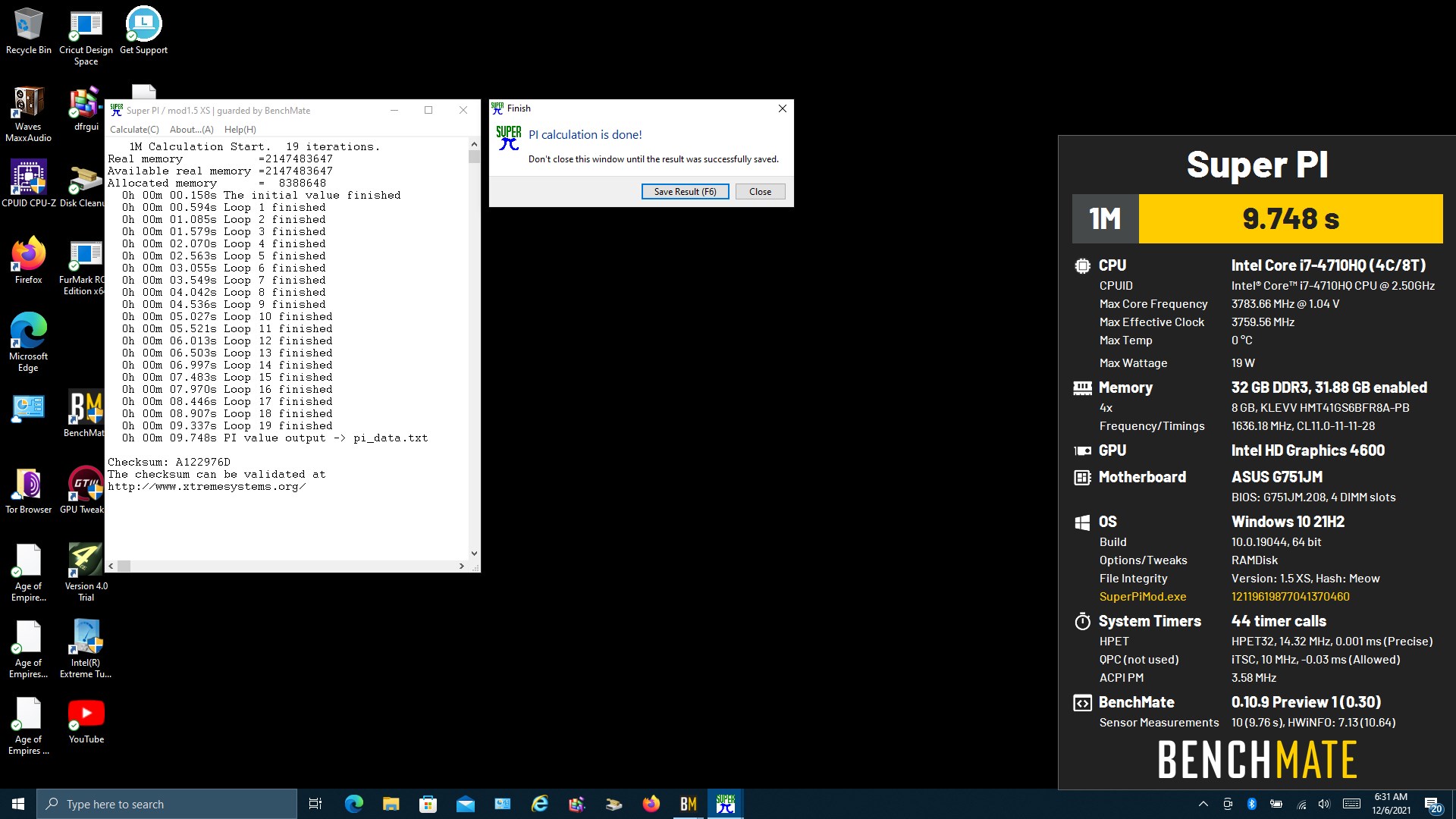
Task: Open the notification center icon
Action: pos(1432,805)
